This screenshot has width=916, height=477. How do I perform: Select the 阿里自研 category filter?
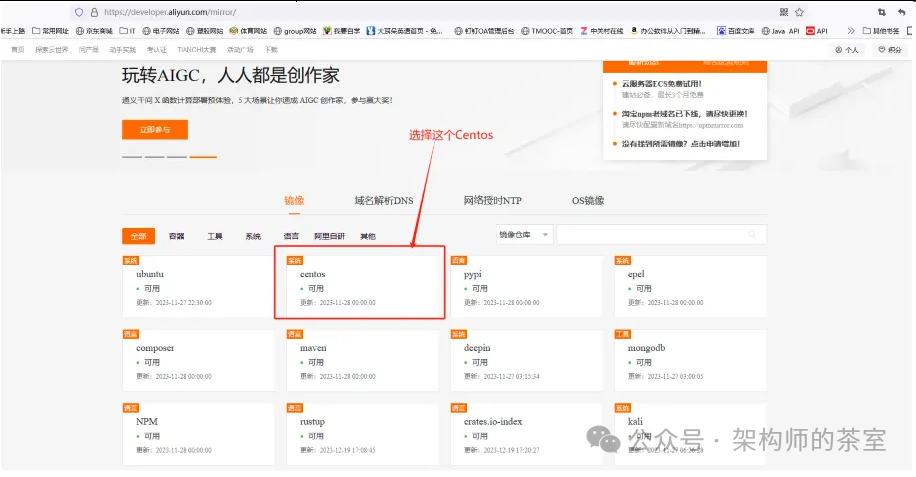tap(329, 236)
